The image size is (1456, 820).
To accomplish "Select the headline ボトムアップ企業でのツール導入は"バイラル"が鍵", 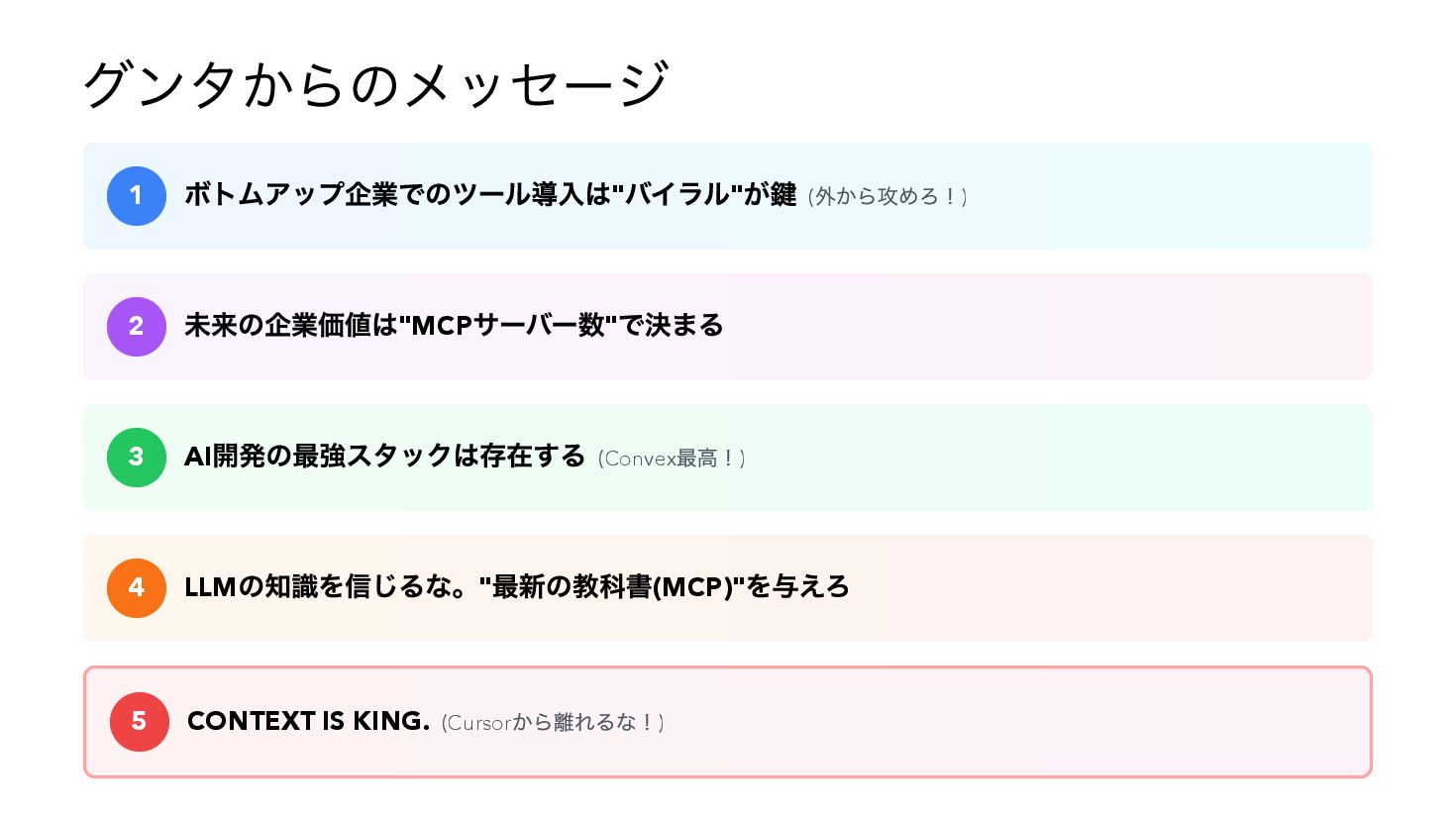I will pyautogui.click(x=490, y=195).
